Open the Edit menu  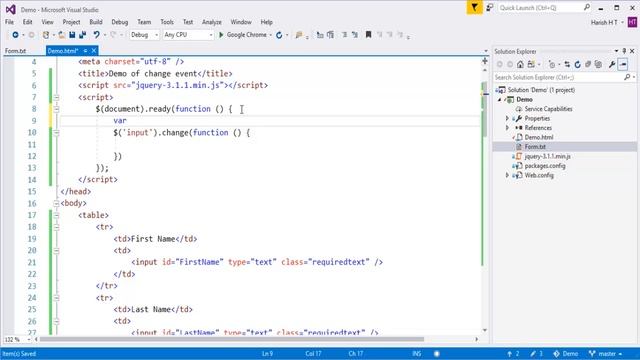click(27, 22)
